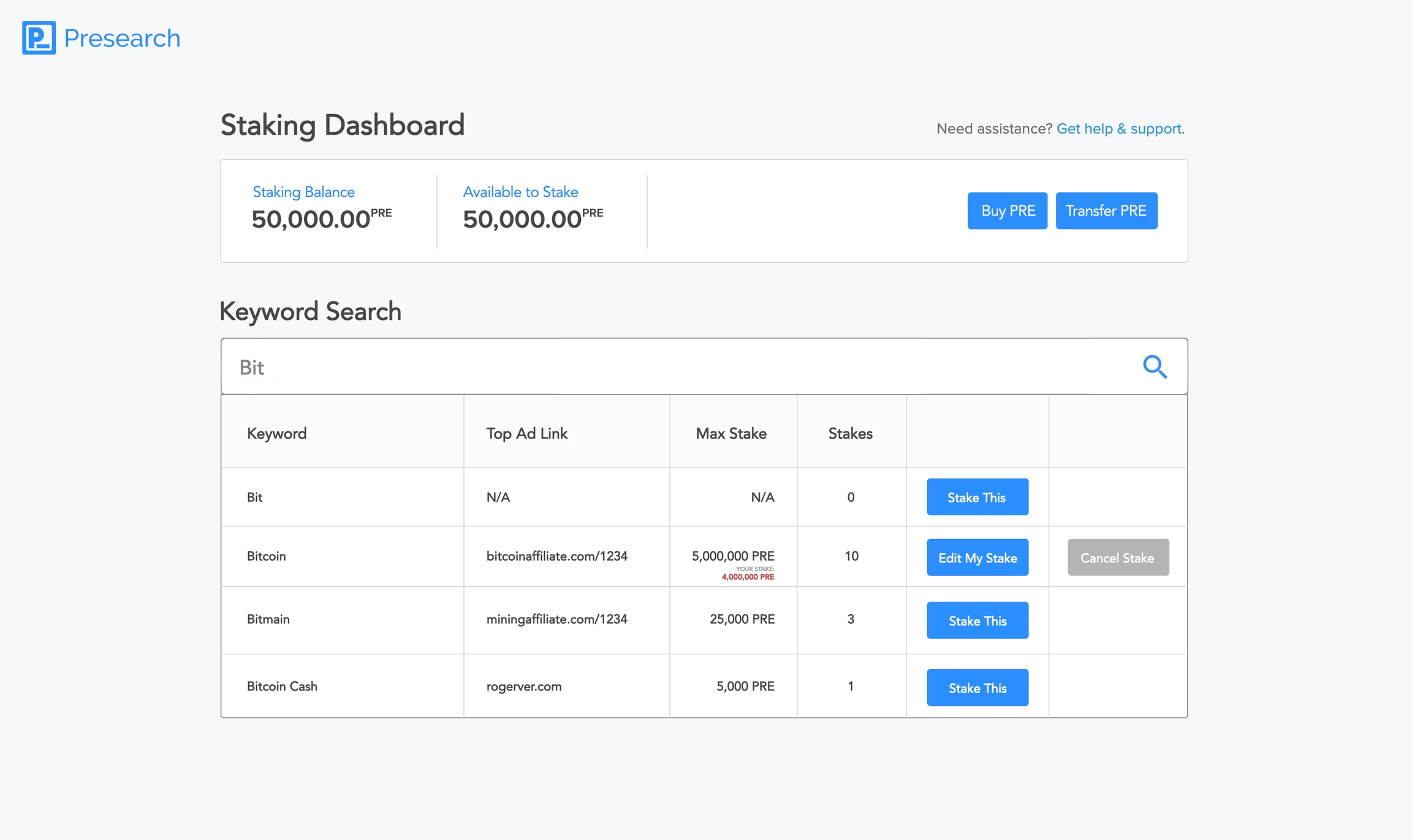Cancel the Bitcoin stake

(x=1117, y=558)
